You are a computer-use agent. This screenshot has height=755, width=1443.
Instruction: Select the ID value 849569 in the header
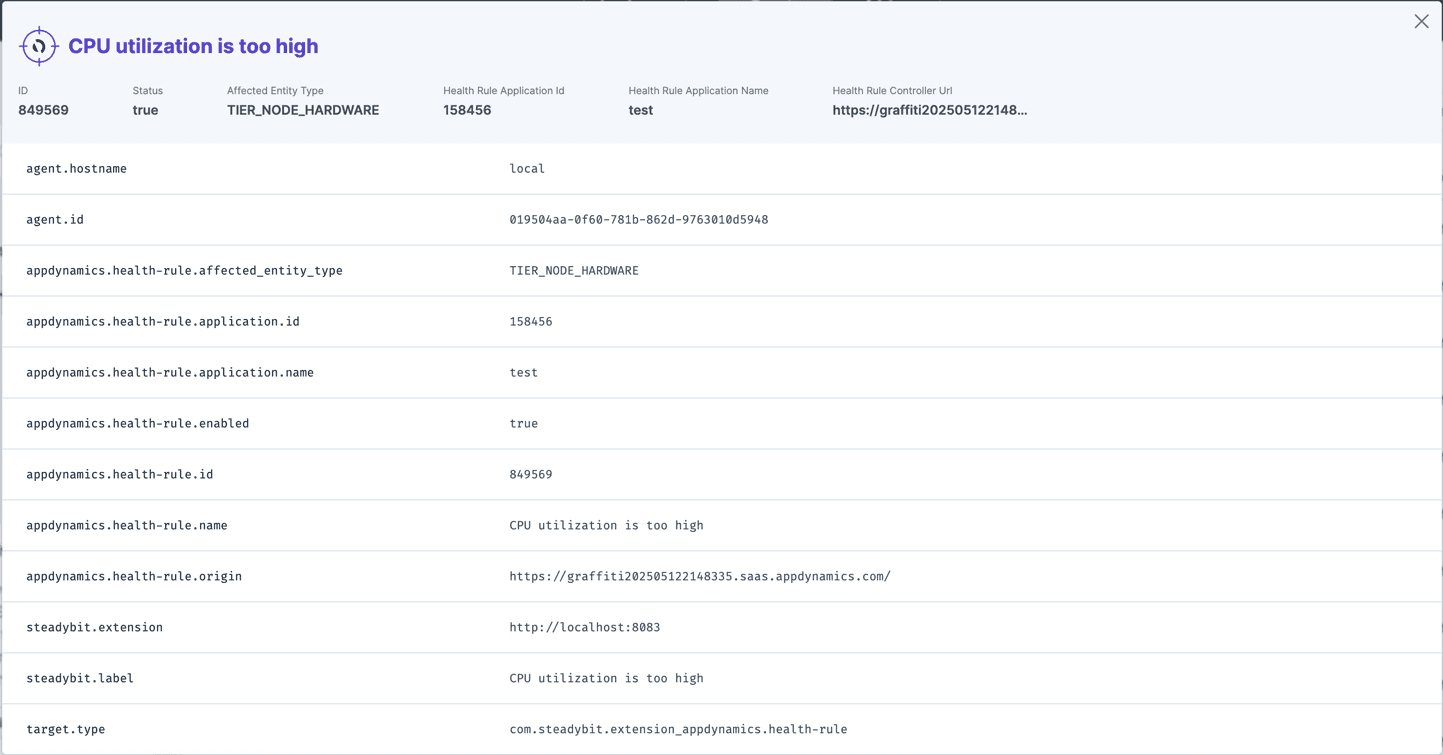[x=43, y=110]
